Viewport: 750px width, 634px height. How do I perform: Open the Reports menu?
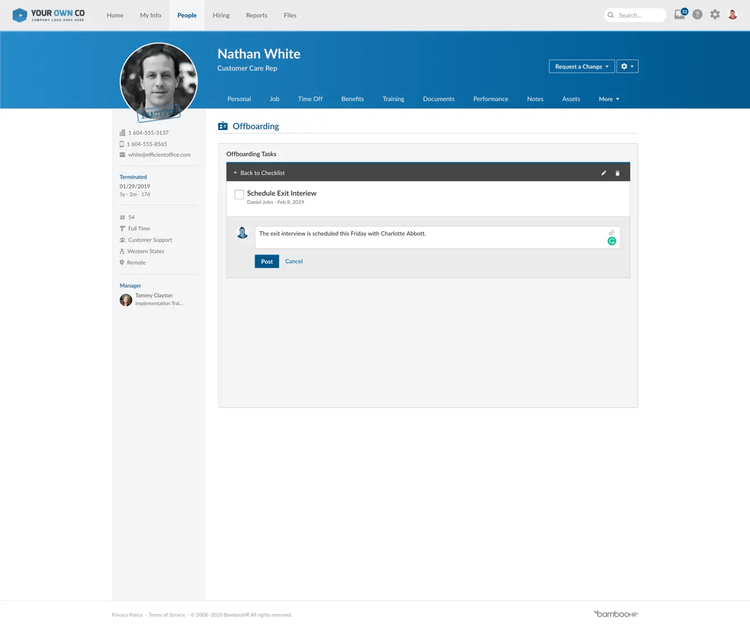257,15
